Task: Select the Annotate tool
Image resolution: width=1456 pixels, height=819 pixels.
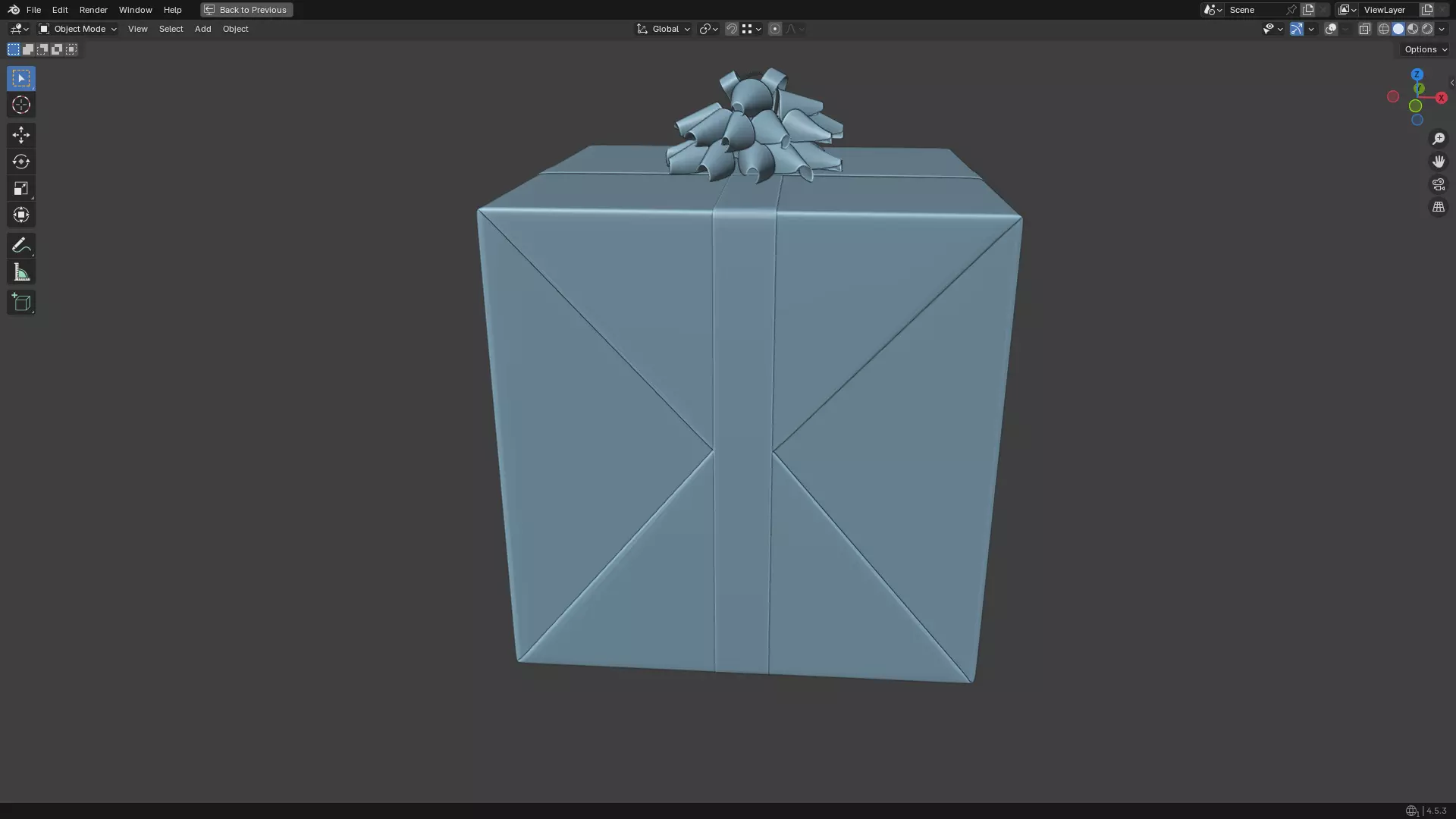Action: click(21, 245)
